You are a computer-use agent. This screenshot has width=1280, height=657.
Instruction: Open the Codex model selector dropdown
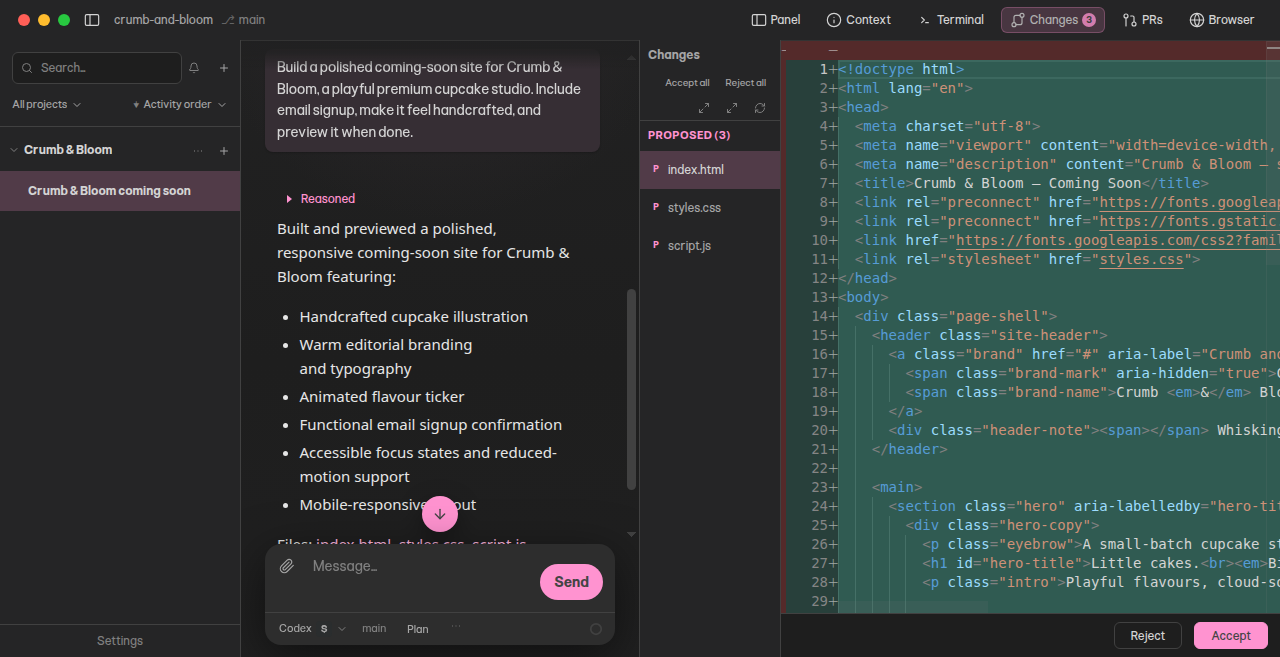[x=312, y=629]
